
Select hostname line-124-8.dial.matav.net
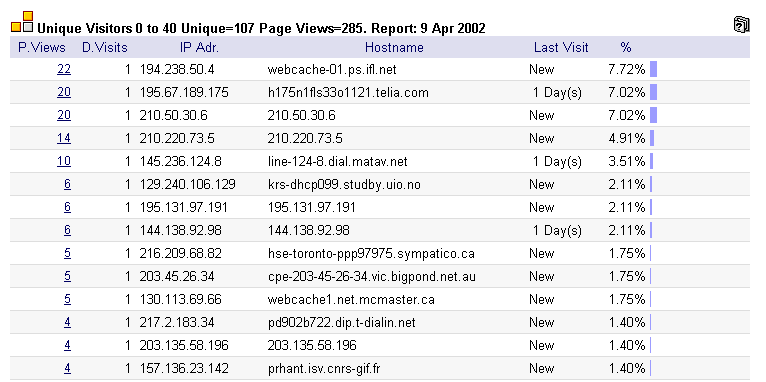click(338, 161)
